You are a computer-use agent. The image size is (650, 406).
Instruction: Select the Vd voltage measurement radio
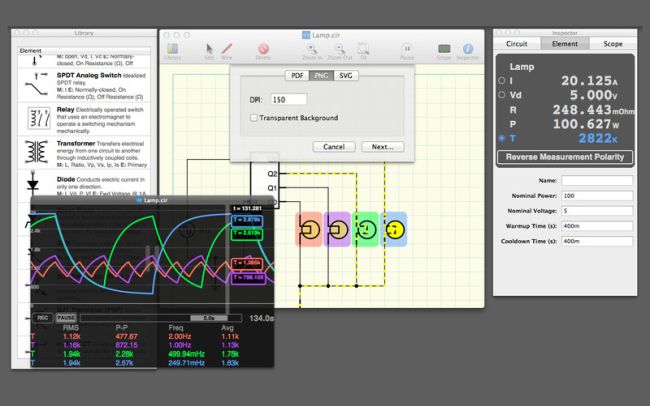502,95
